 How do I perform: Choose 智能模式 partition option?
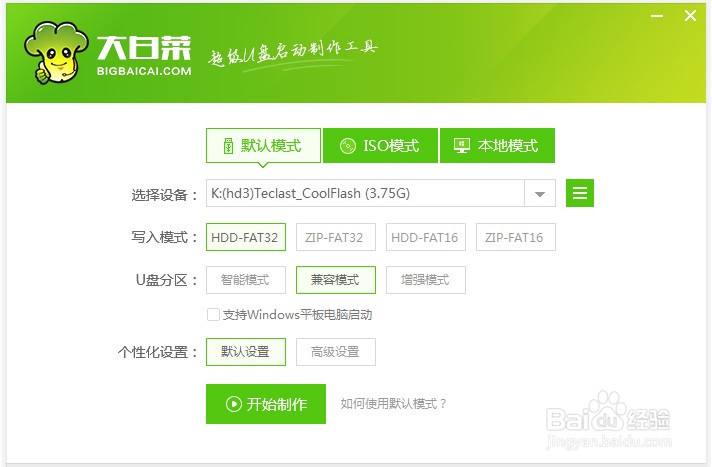pos(246,280)
